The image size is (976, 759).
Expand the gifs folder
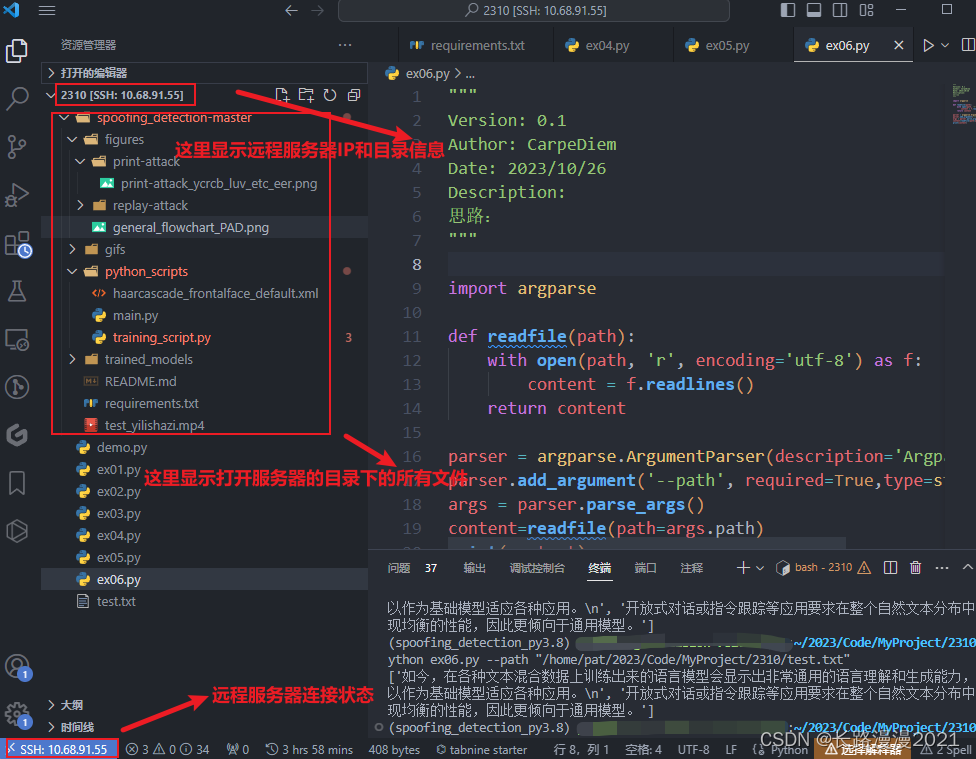click(72, 250)
